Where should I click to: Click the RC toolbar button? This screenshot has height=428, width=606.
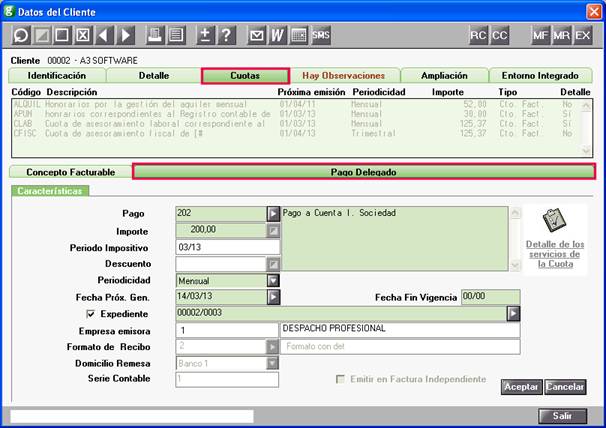click(x=478, y=36)
